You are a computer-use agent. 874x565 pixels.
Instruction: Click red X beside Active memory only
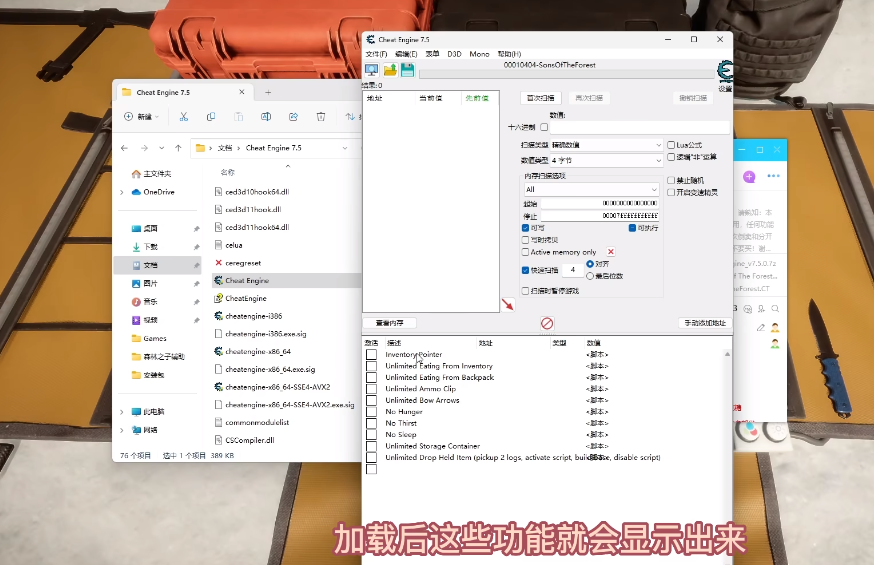point(611,252)
